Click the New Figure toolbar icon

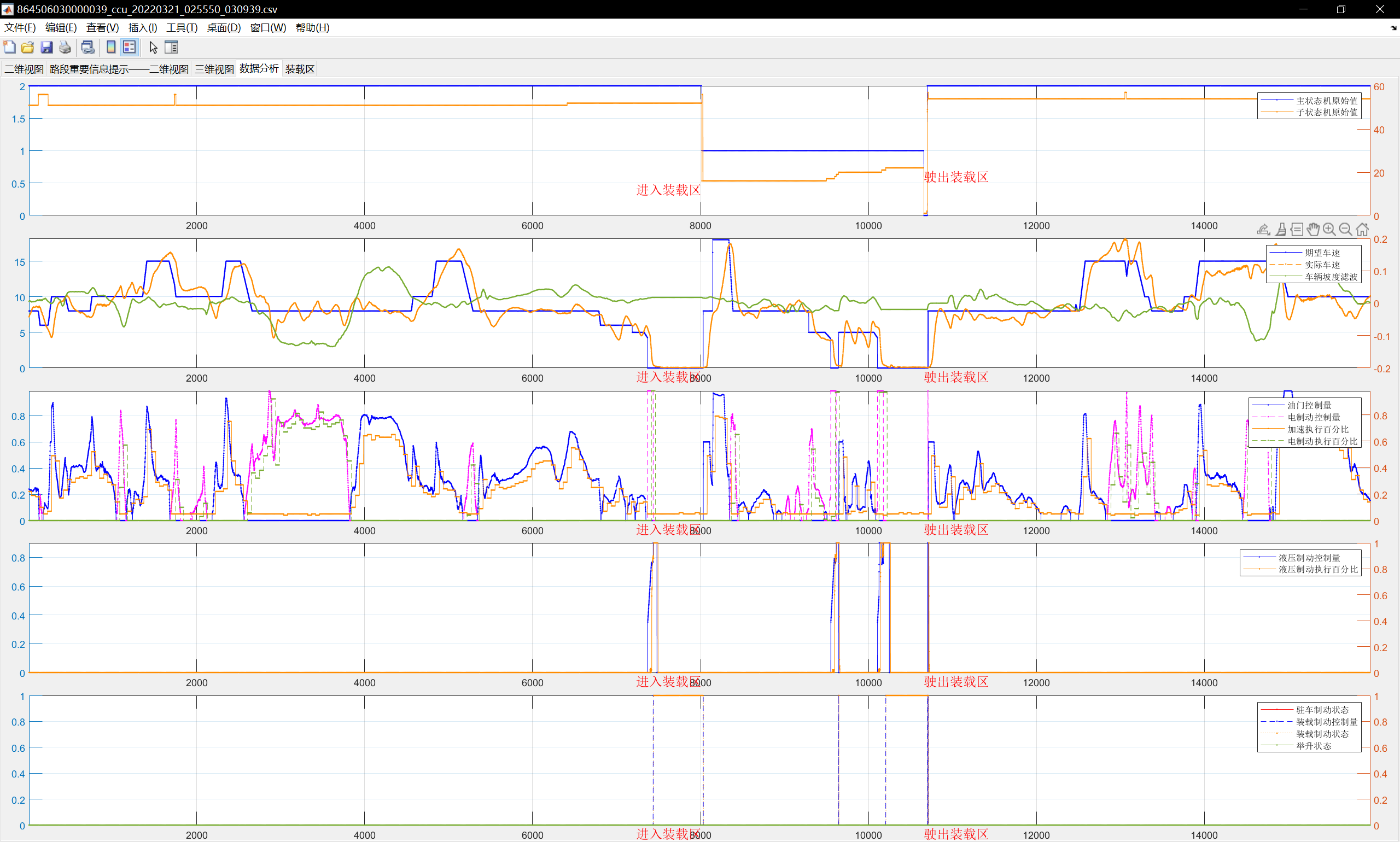coord(10,47)
